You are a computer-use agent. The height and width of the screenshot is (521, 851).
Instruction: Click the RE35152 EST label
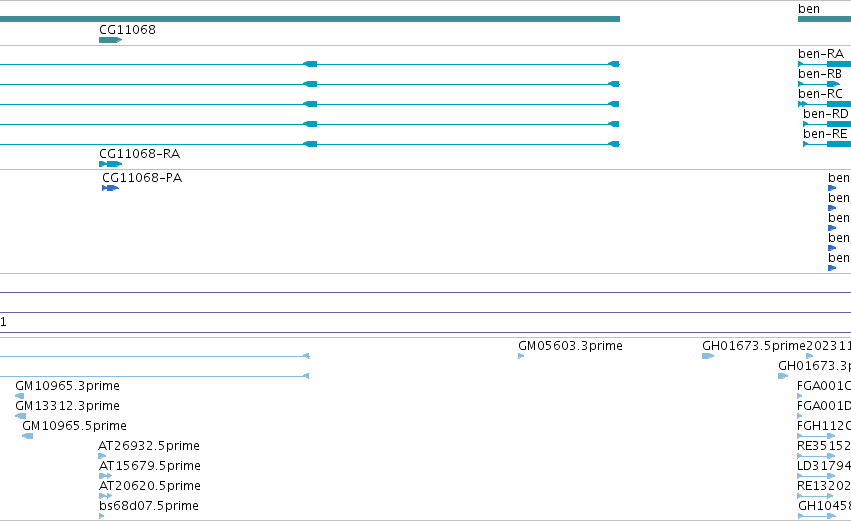(824, 446)
